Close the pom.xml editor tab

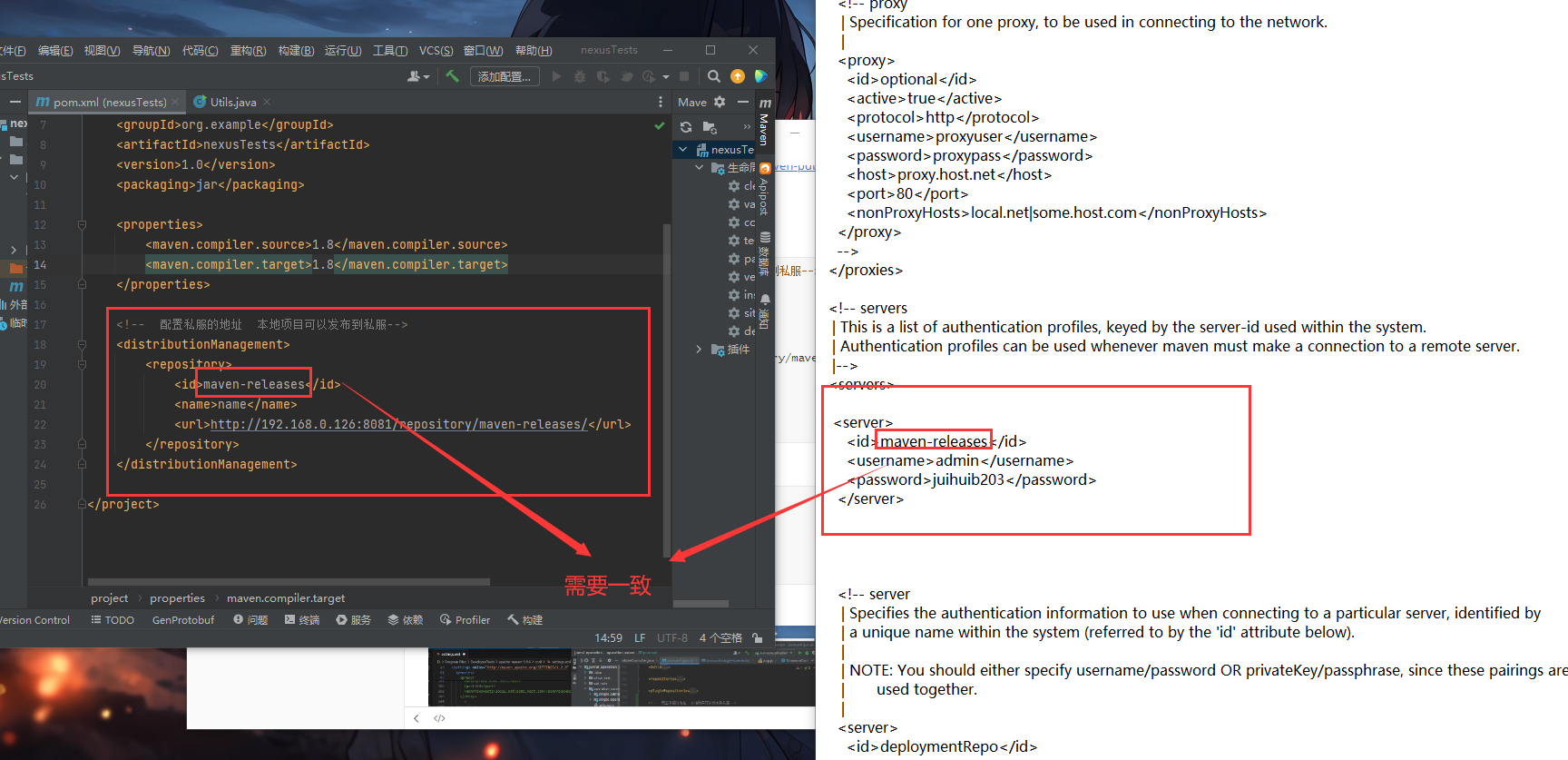(176, 102)
